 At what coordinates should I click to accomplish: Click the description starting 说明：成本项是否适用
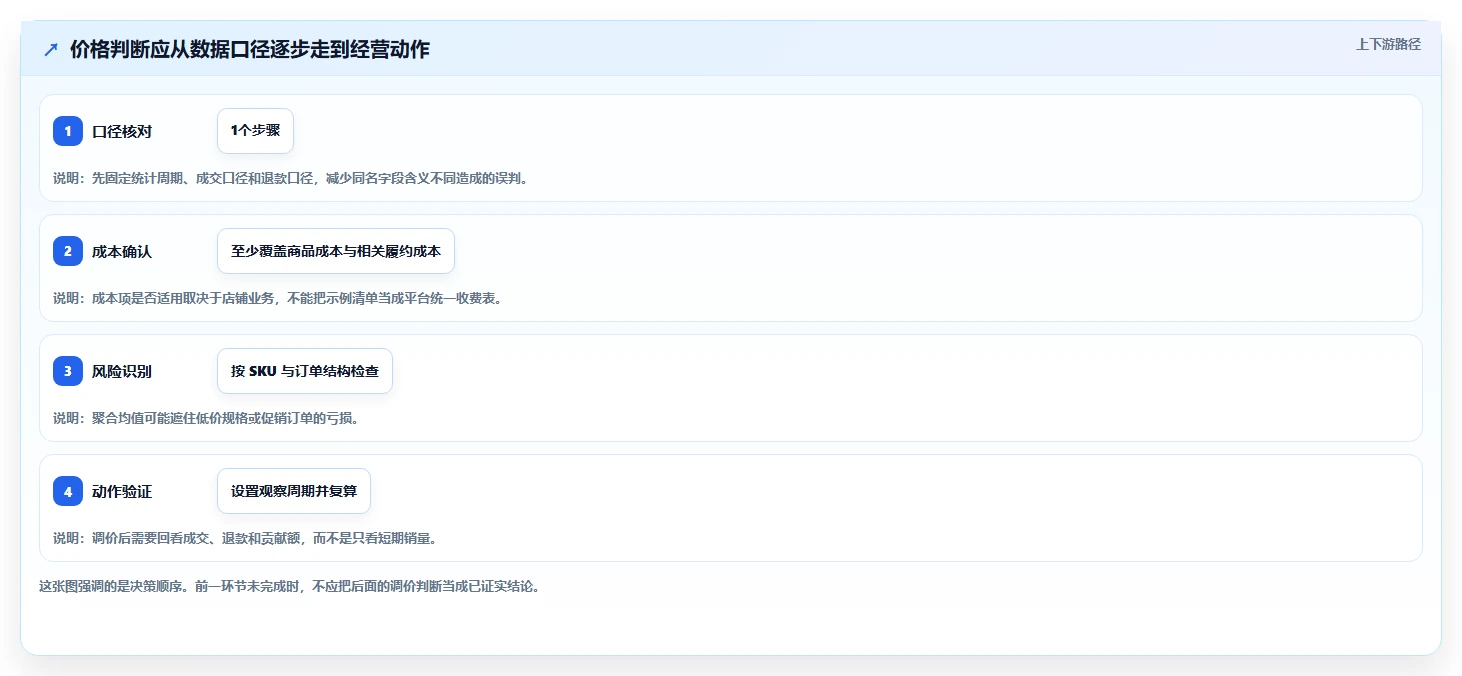coord(277,298)
